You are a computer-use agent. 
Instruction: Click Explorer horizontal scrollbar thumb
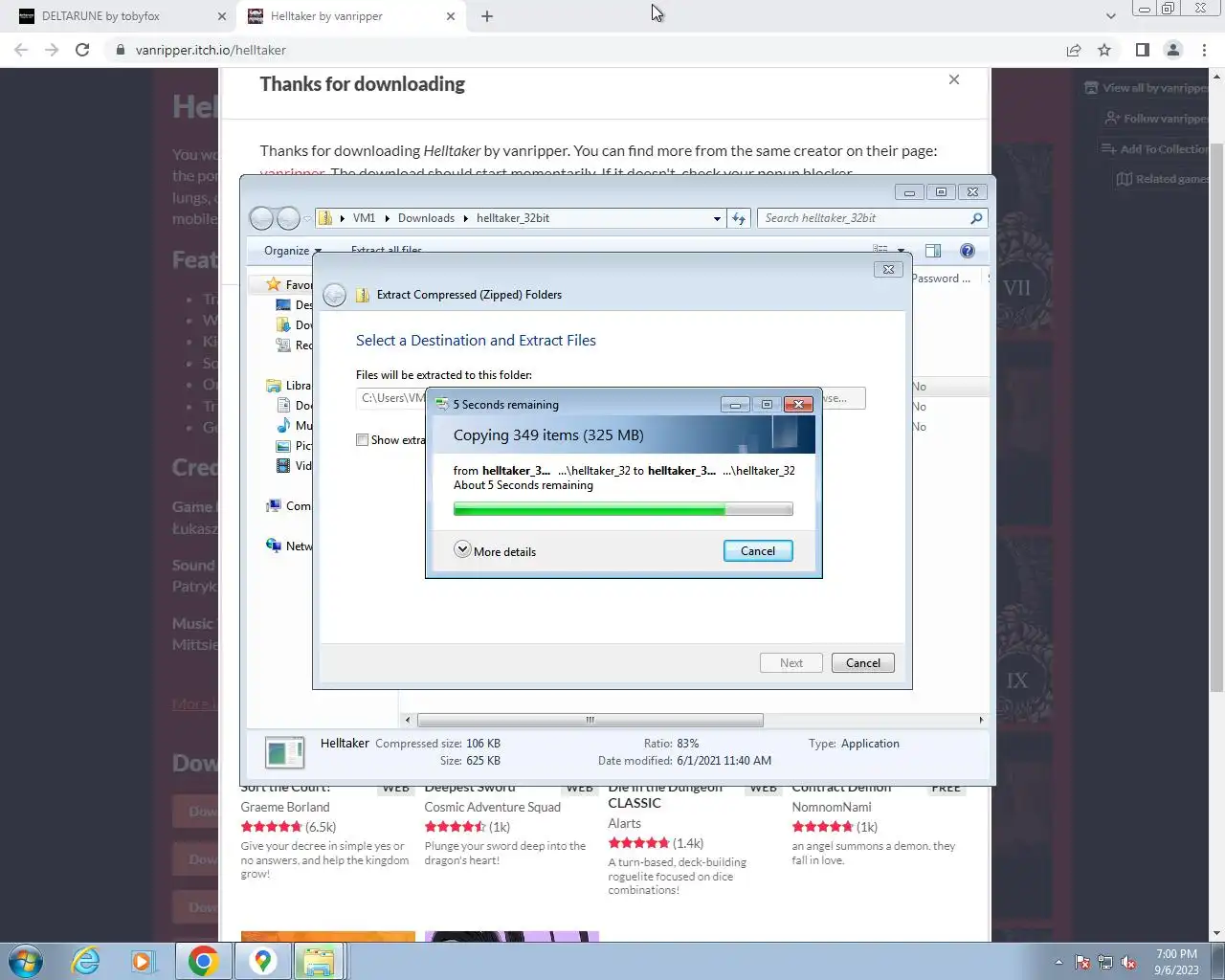click(590, 720)
